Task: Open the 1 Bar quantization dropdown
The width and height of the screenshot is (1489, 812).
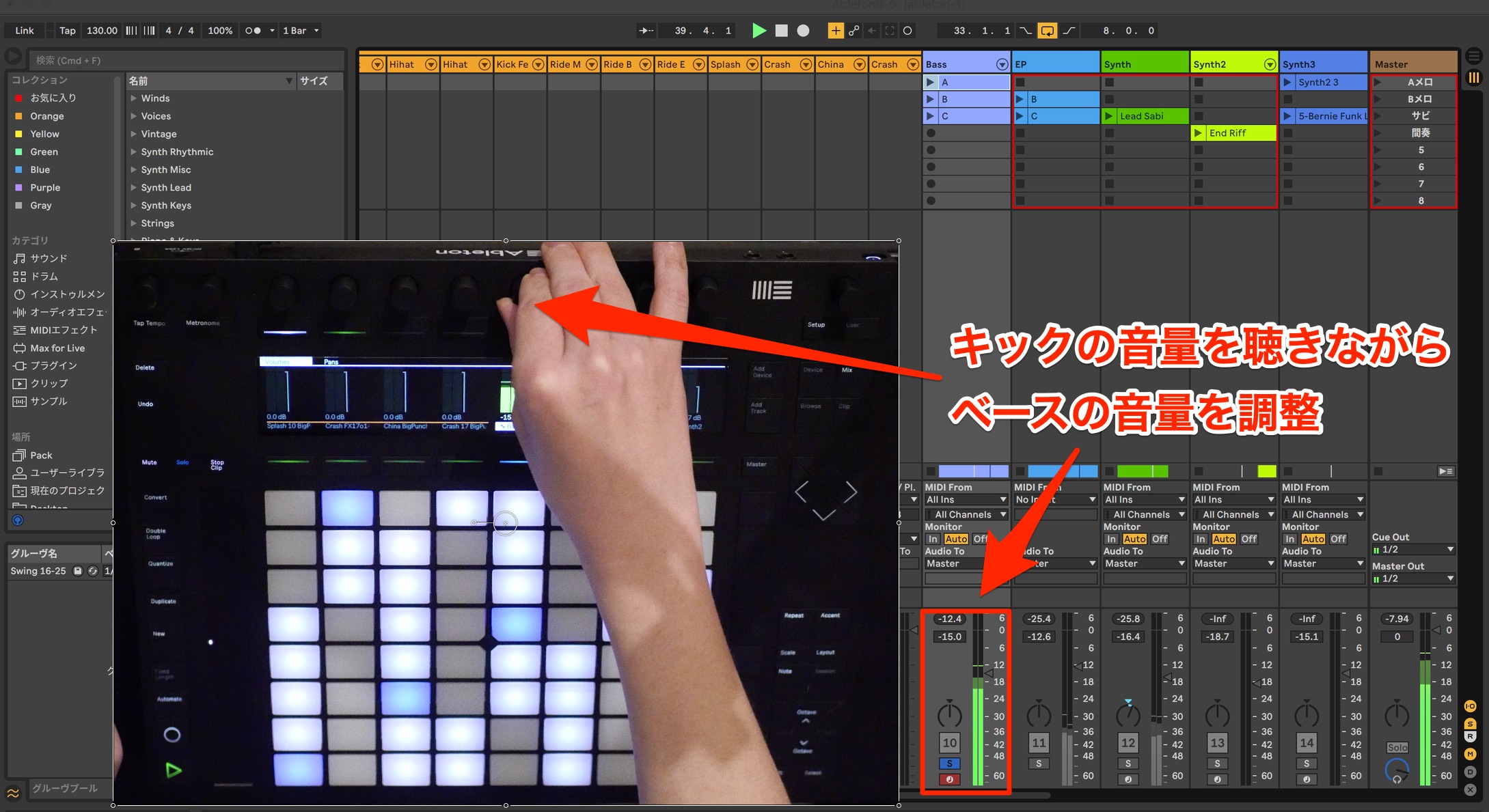Action: point(301,31)
